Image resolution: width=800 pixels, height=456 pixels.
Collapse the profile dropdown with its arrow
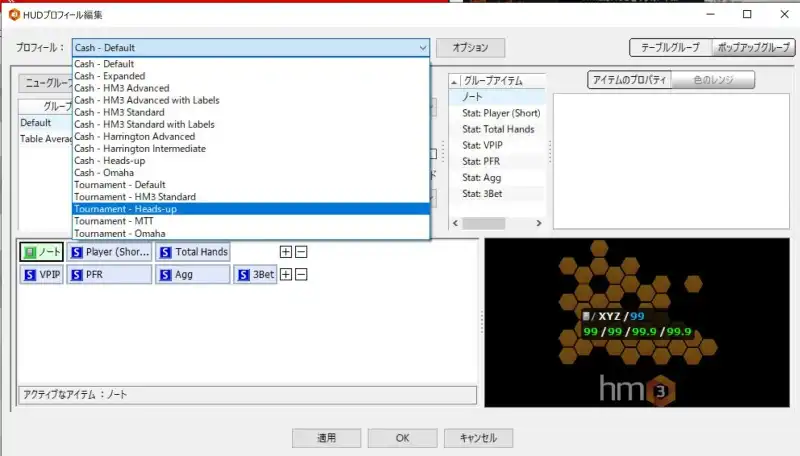(x=423, y=48)
